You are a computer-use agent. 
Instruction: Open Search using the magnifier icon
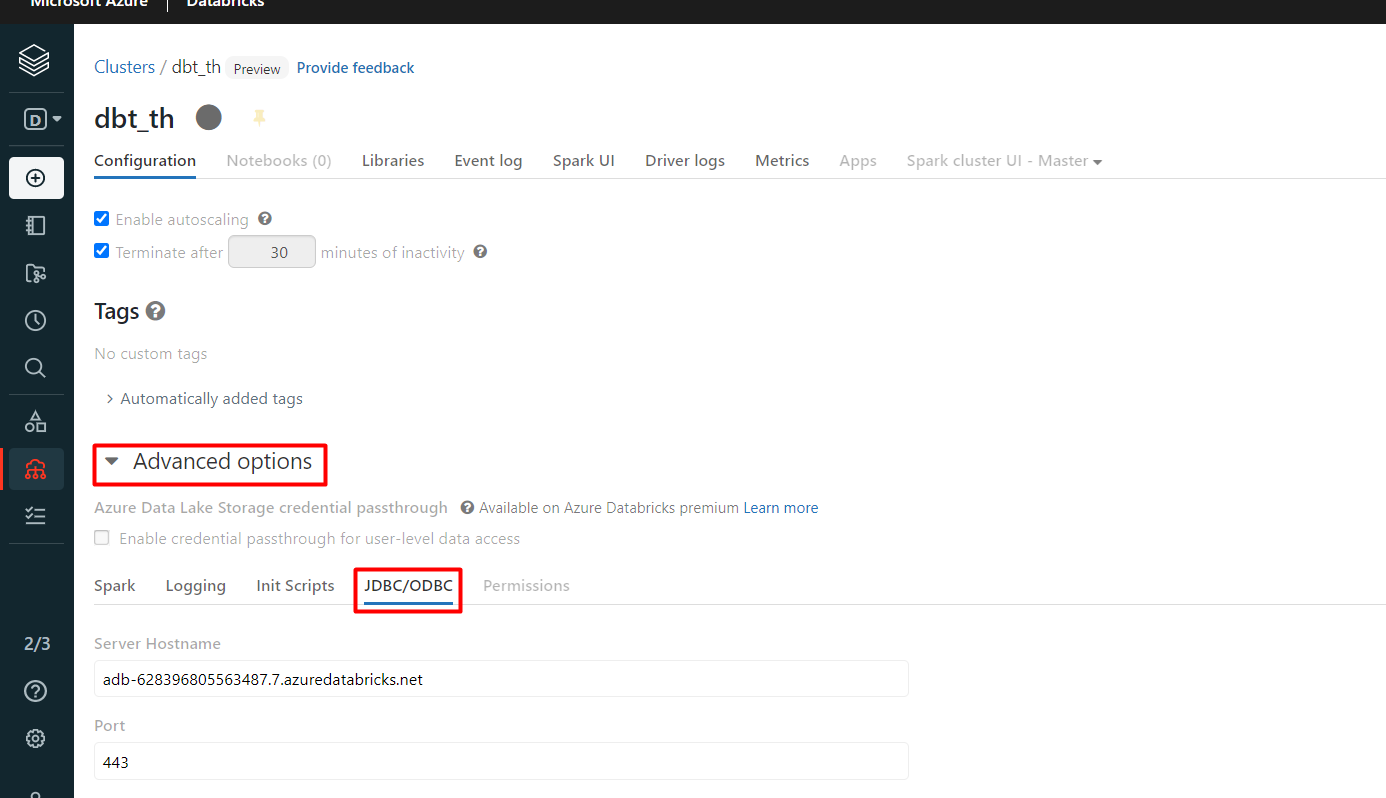click(x=35, y=367)
